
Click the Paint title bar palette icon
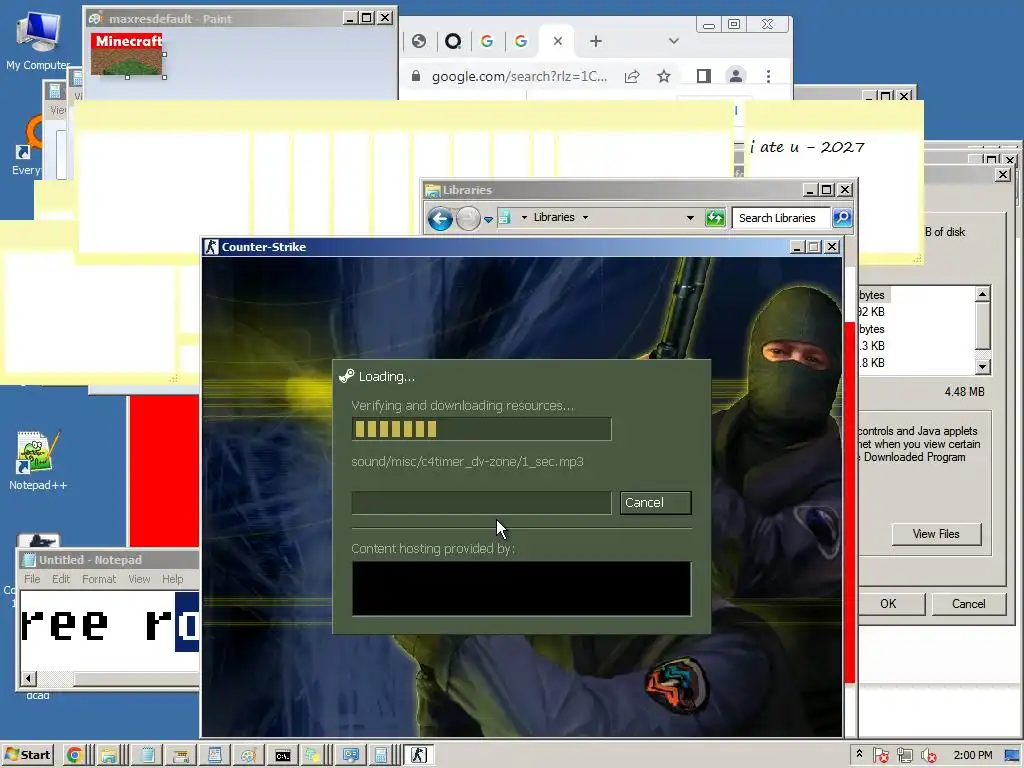click(96, 18)
